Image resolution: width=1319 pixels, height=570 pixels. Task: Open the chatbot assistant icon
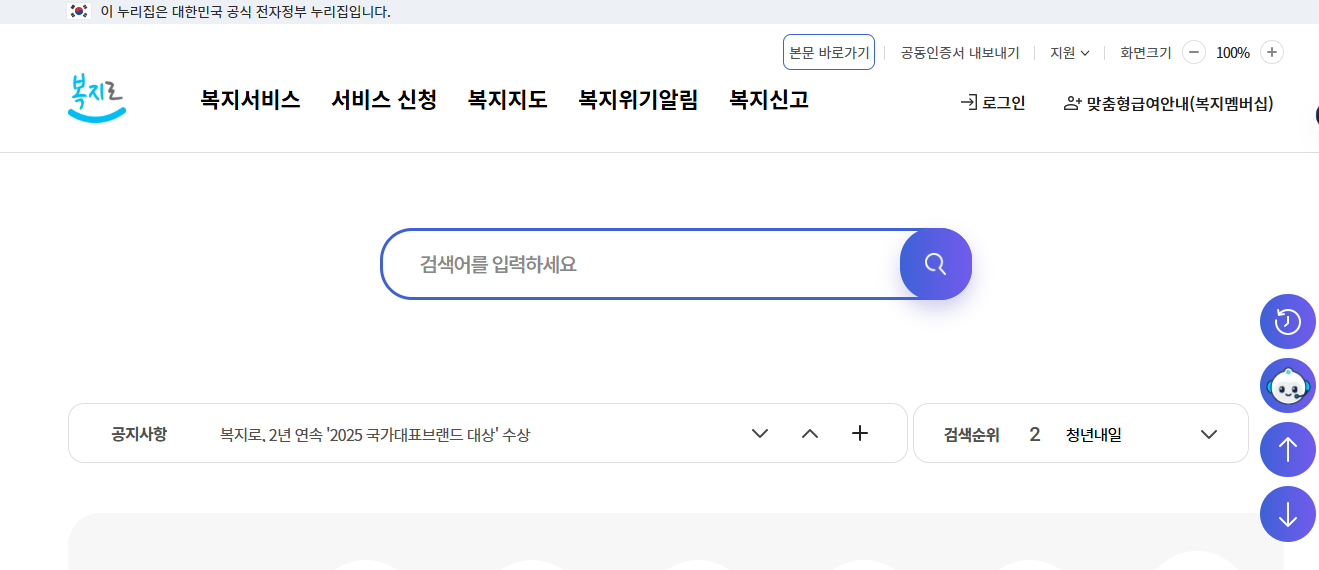[1288, 386]
